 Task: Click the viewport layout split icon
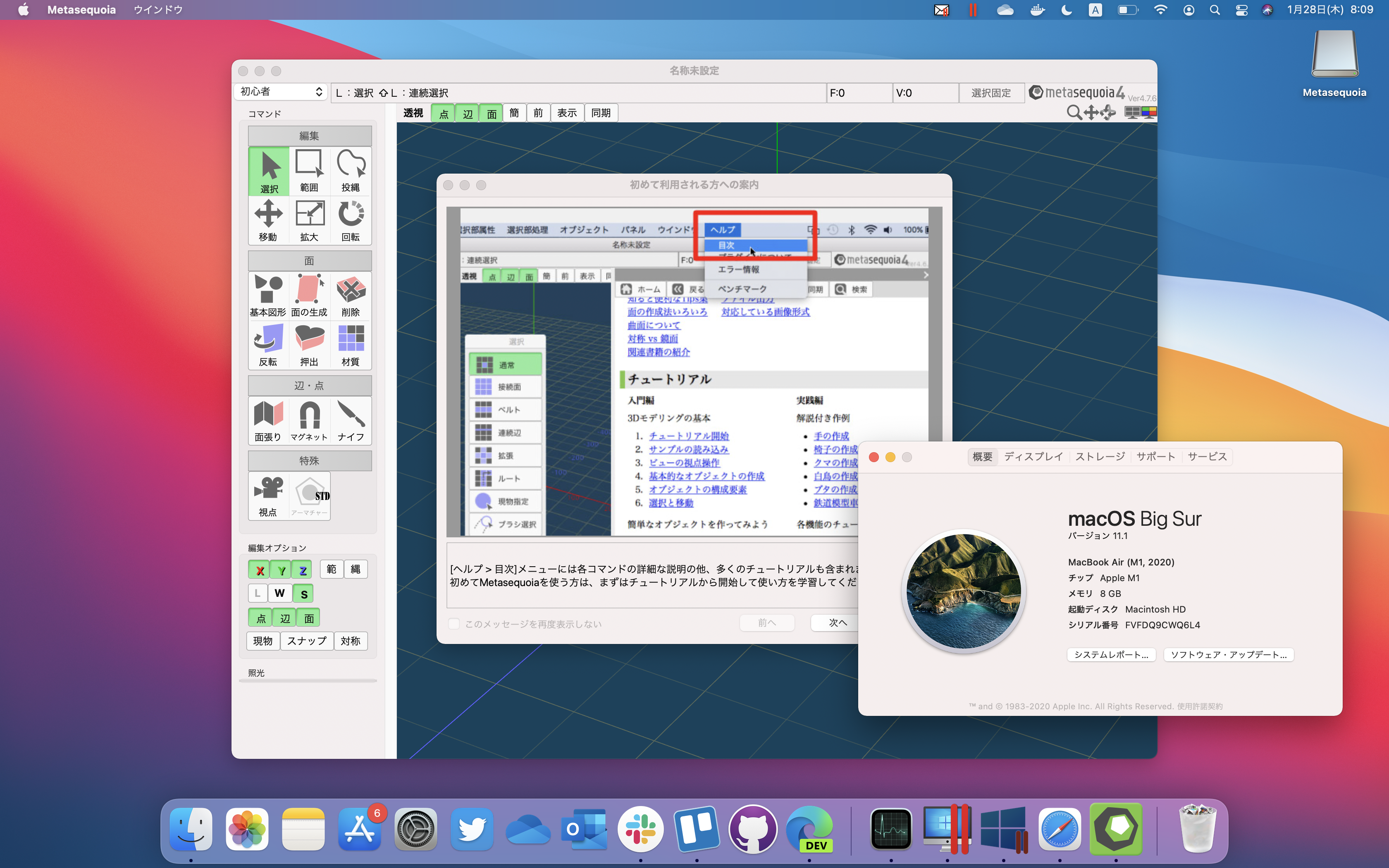[1132, 112]
